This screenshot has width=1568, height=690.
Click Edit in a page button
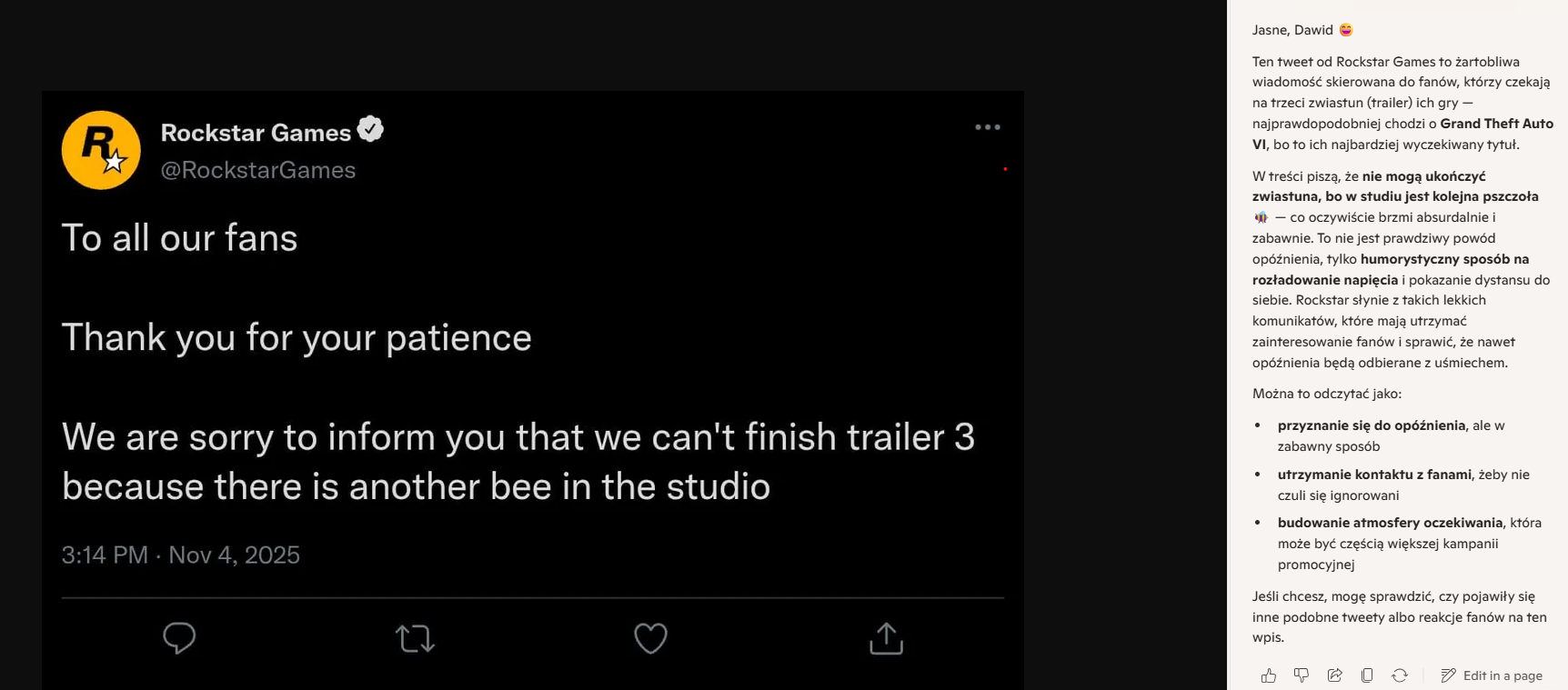pyautogui.click(x=1492, y=675)
